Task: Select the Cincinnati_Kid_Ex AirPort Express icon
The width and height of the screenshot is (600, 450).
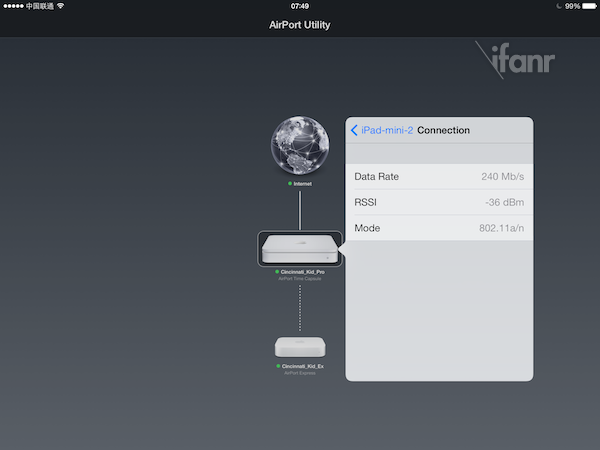Action: coord(299,347)
